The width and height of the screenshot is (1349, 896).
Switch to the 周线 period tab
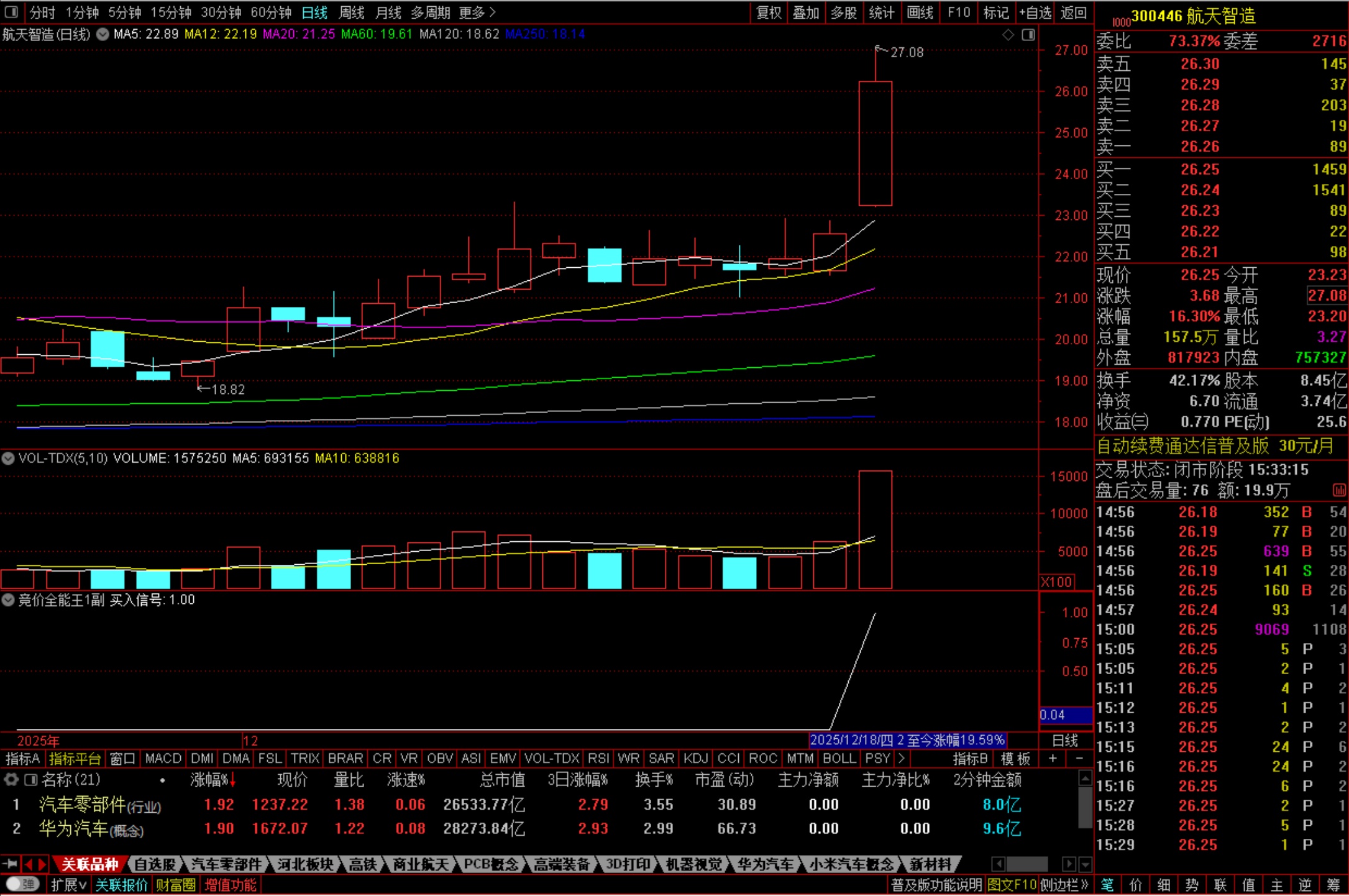tap(351, 12)
